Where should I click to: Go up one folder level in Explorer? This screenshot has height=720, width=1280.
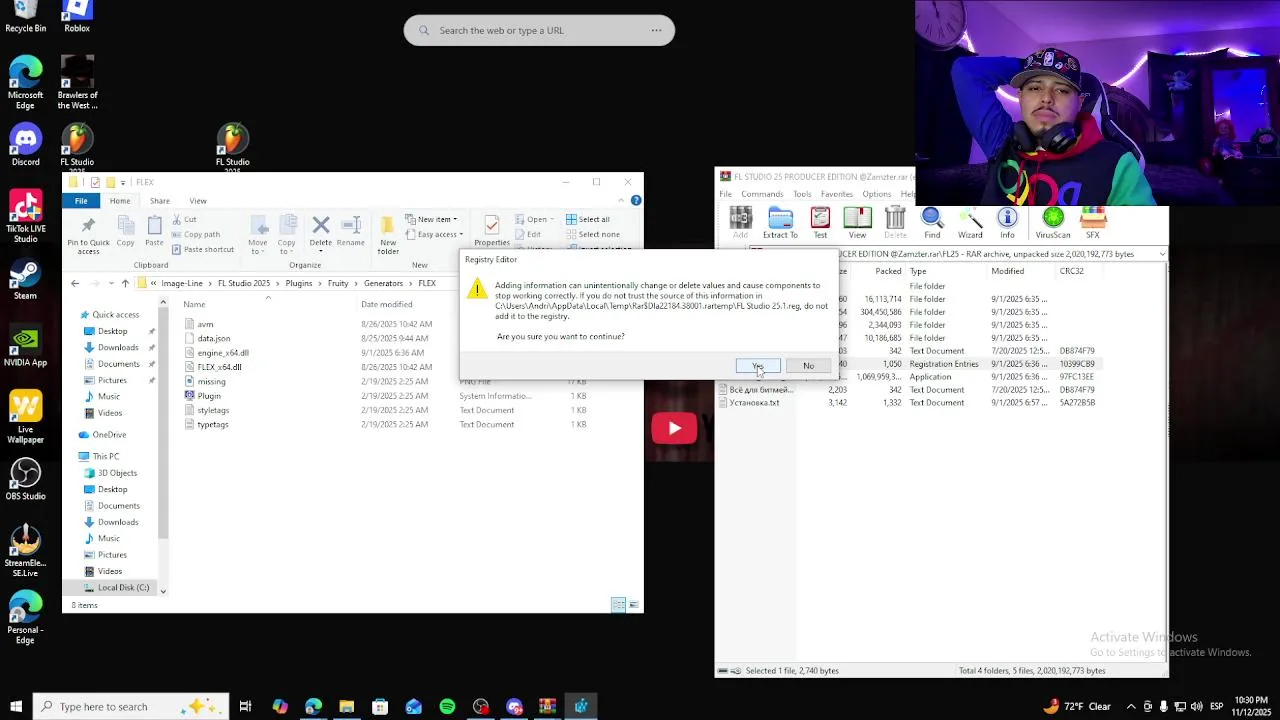[x=125, y=284]
